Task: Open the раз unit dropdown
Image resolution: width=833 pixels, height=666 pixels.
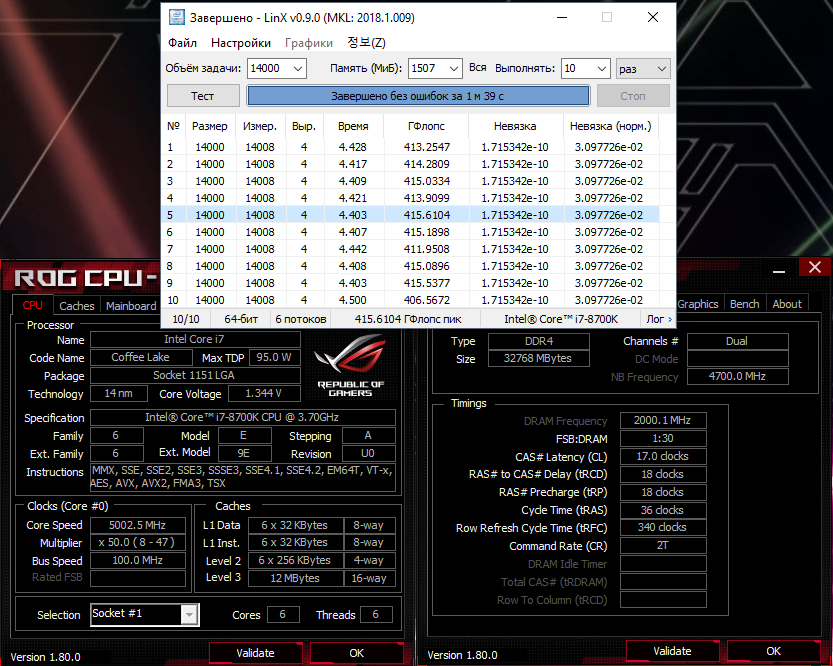Action: click(643, 69)
